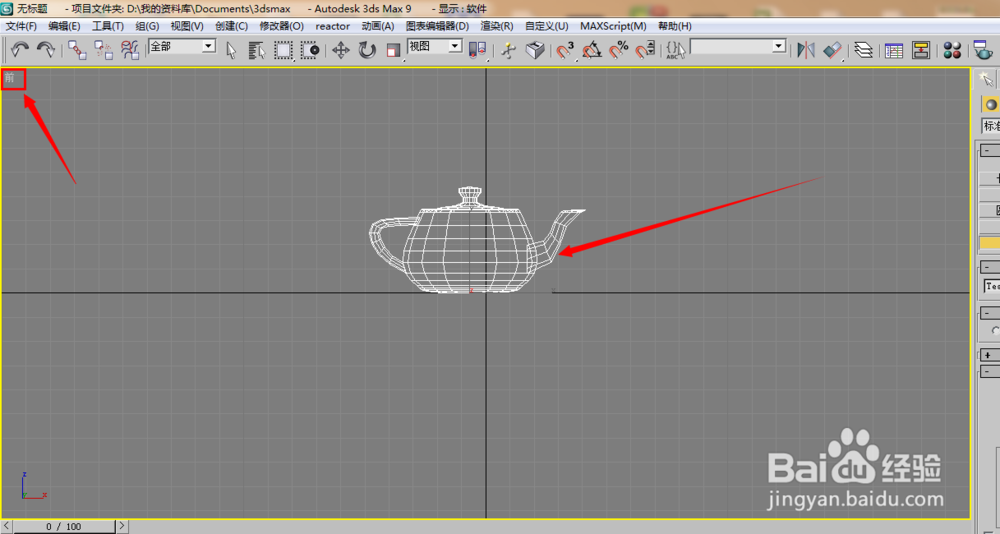Viewport: 1000px width, 534px height.
Task: Open the Schematic View icon
Action: (x=921, y=50)
